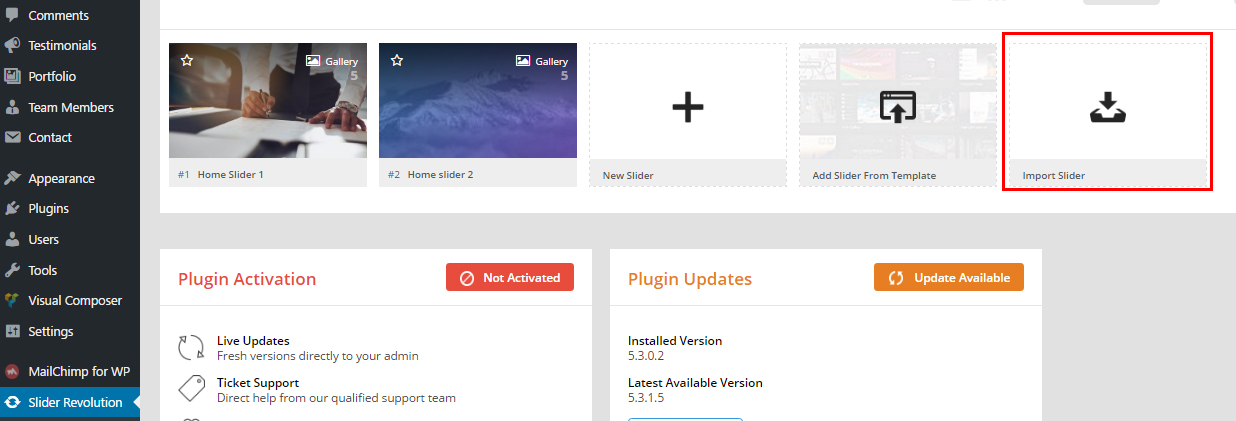Image resolution: width=1236 pixels, height=421 pixels.
Task: Open Visual Composer menu
Action: coord(75,301)
